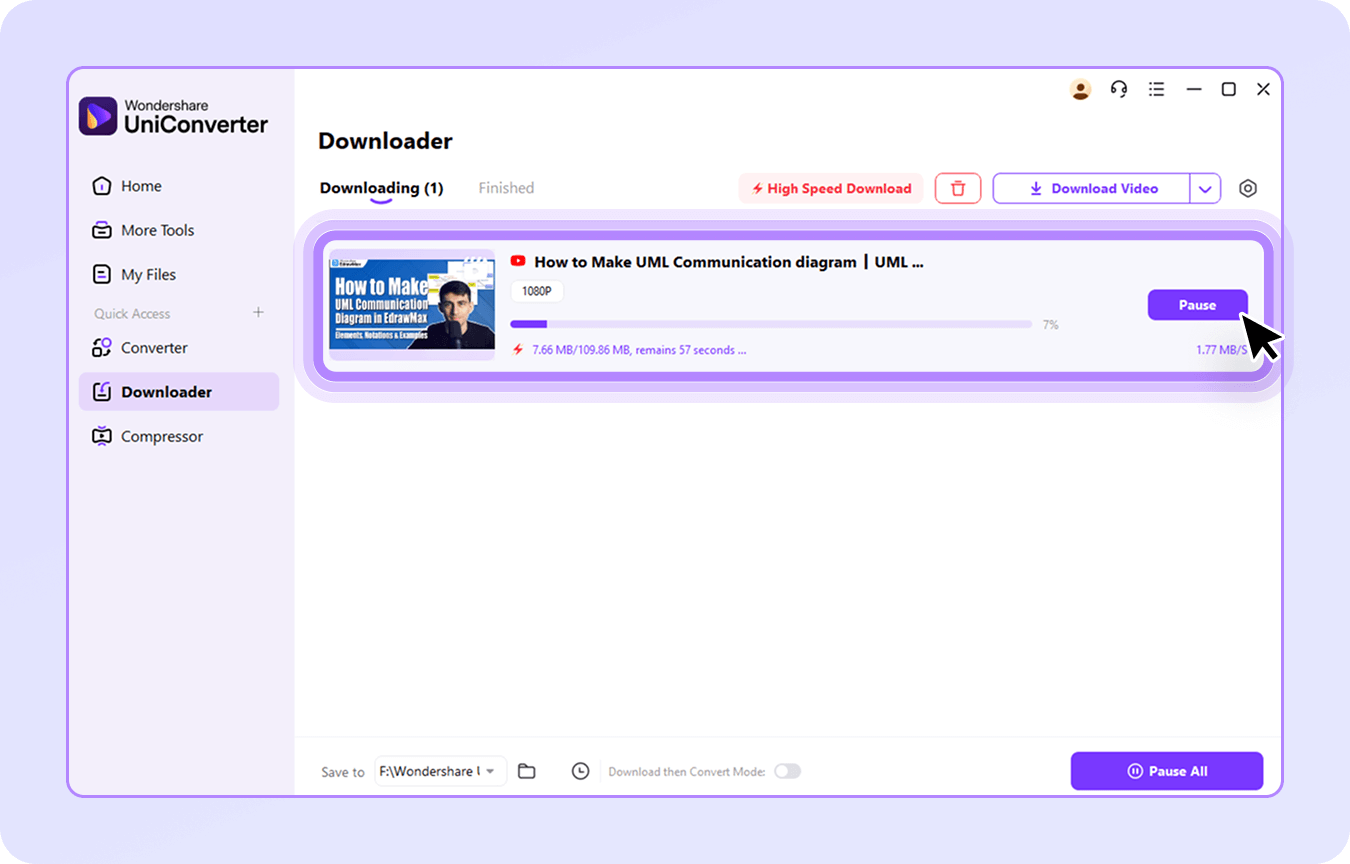Click the High Speed Download button
This screenshot has height=864, width=1350.
point(832,188)
